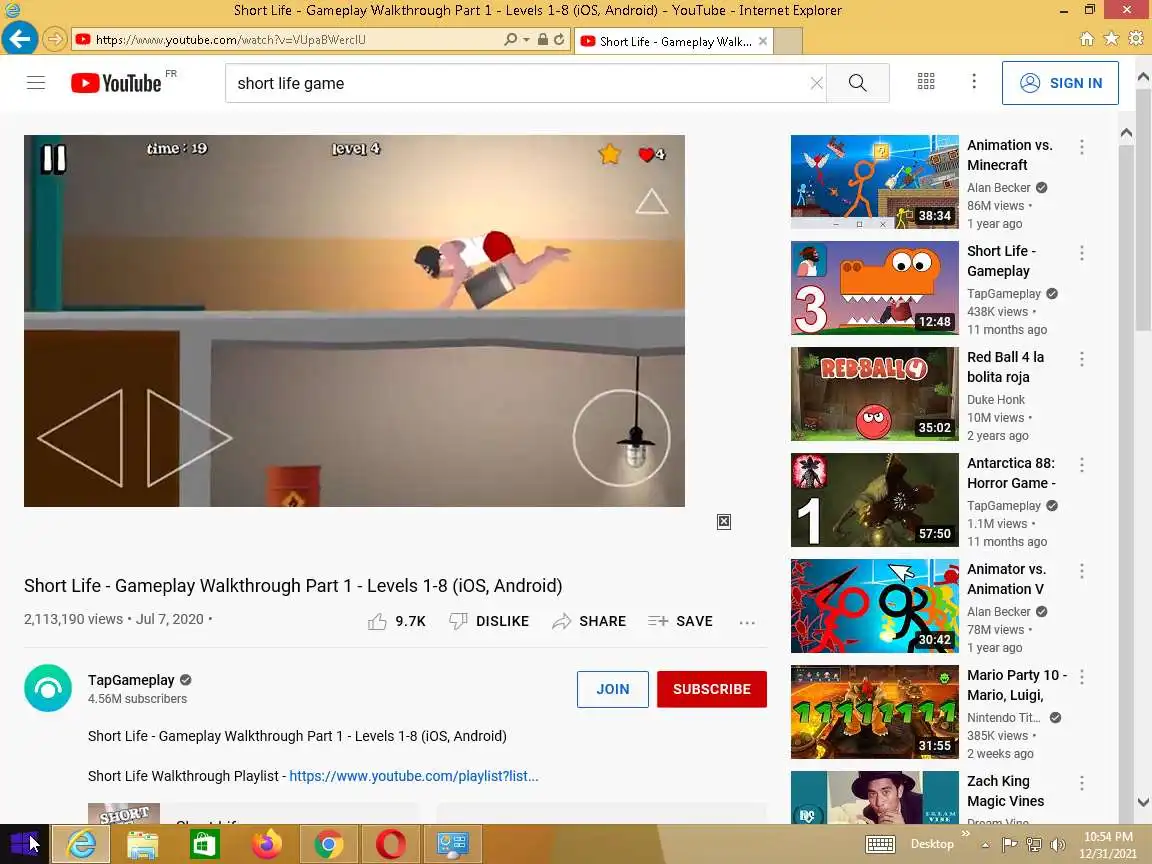Open the Red Ball 4 video thumbnail
Viewport: 1152px width, 864px height.
pyautogui.click(x=874, y=394)
